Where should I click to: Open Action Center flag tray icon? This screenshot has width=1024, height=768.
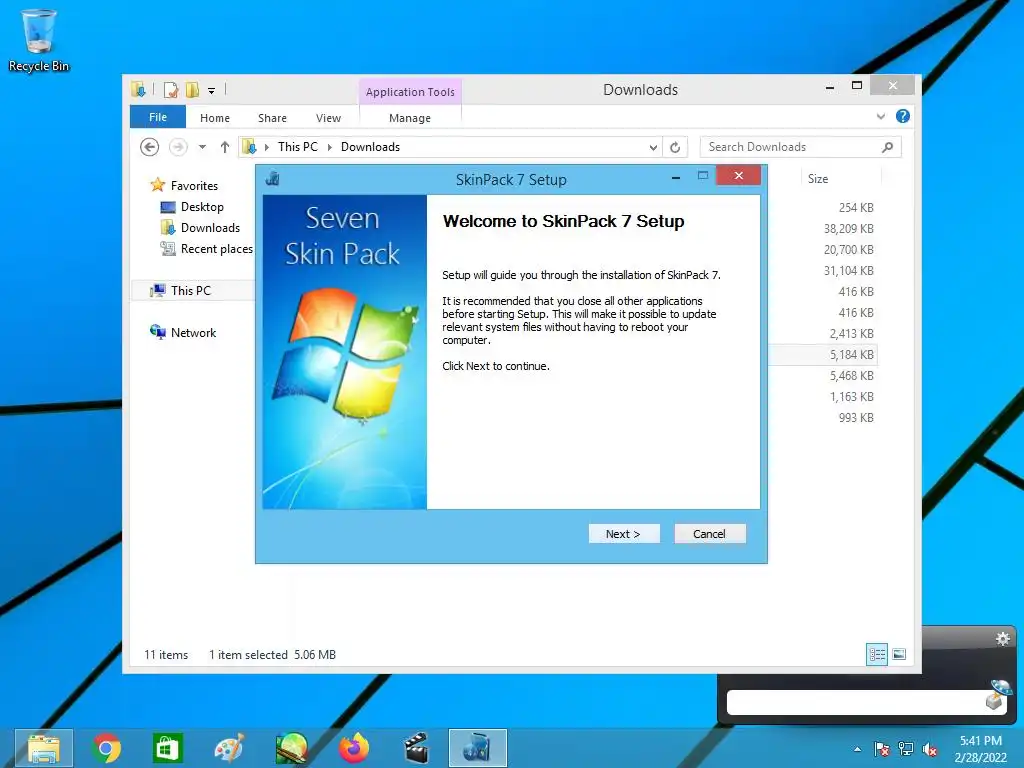point(881,749)
